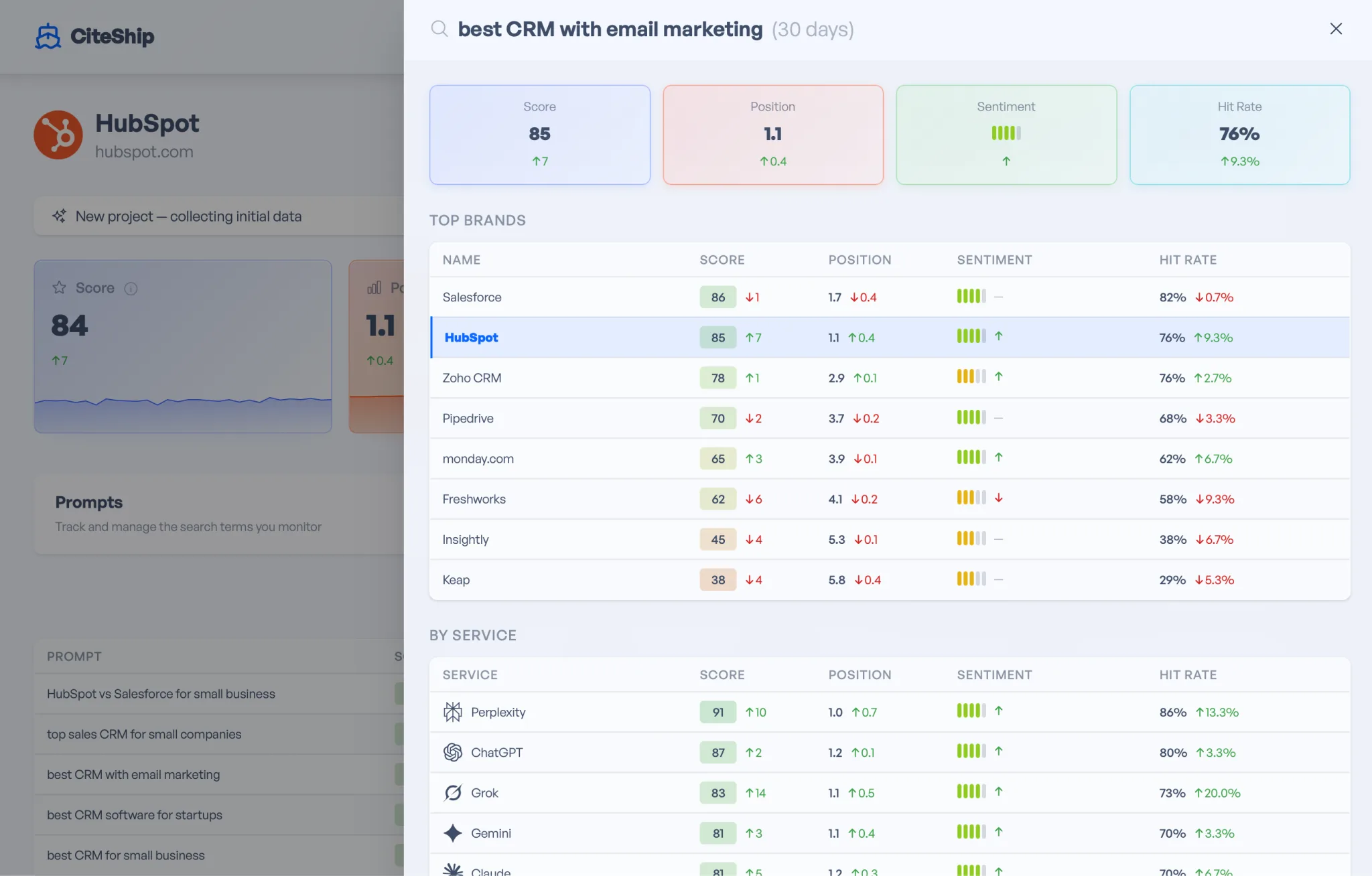Click the Prompts section heading
The height and width of the screenshot is (876, 1372).
89,502
